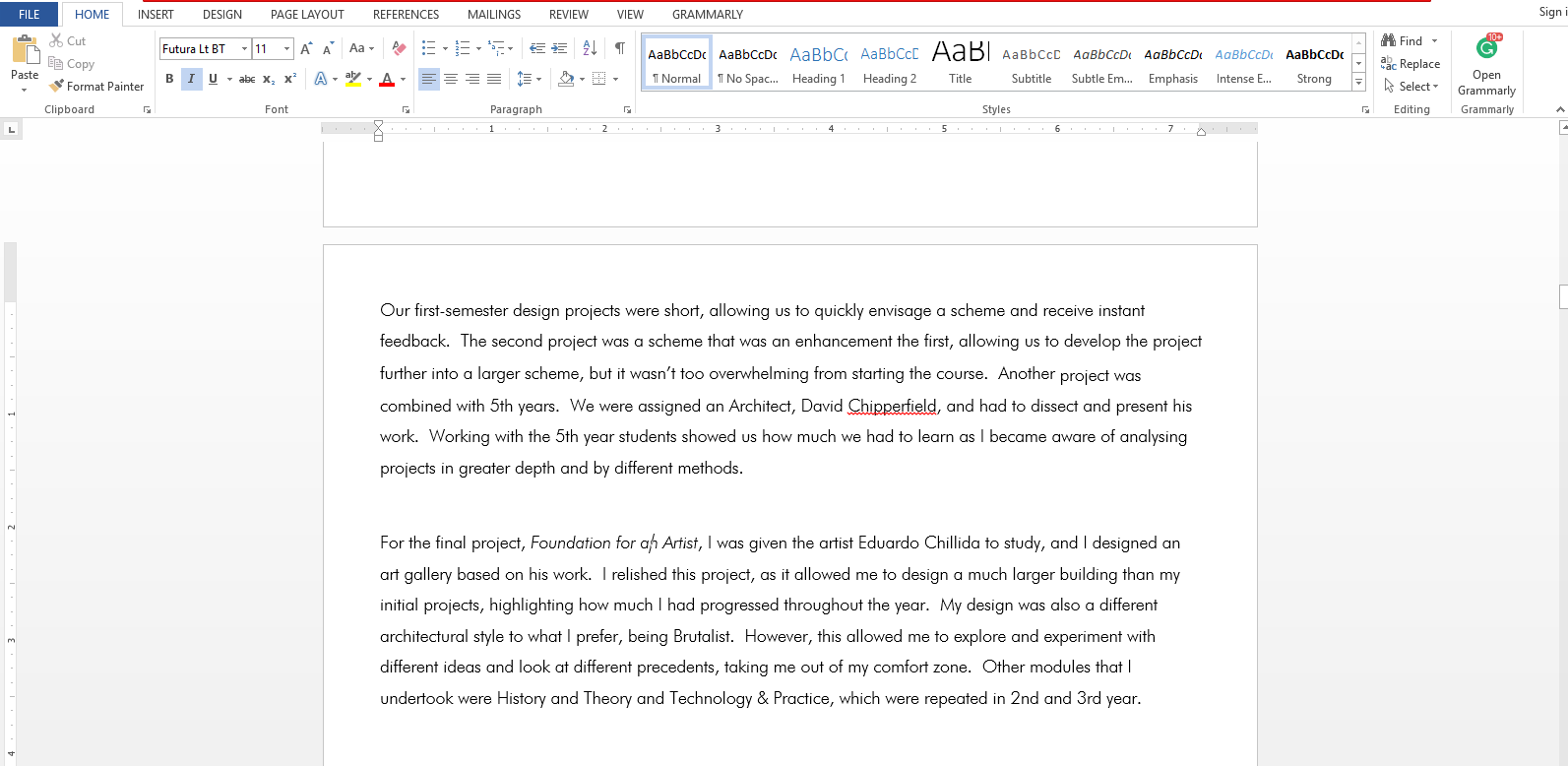Click the first line indent marker on ruler
The image size is (1568, 766).
click(378, 124)
